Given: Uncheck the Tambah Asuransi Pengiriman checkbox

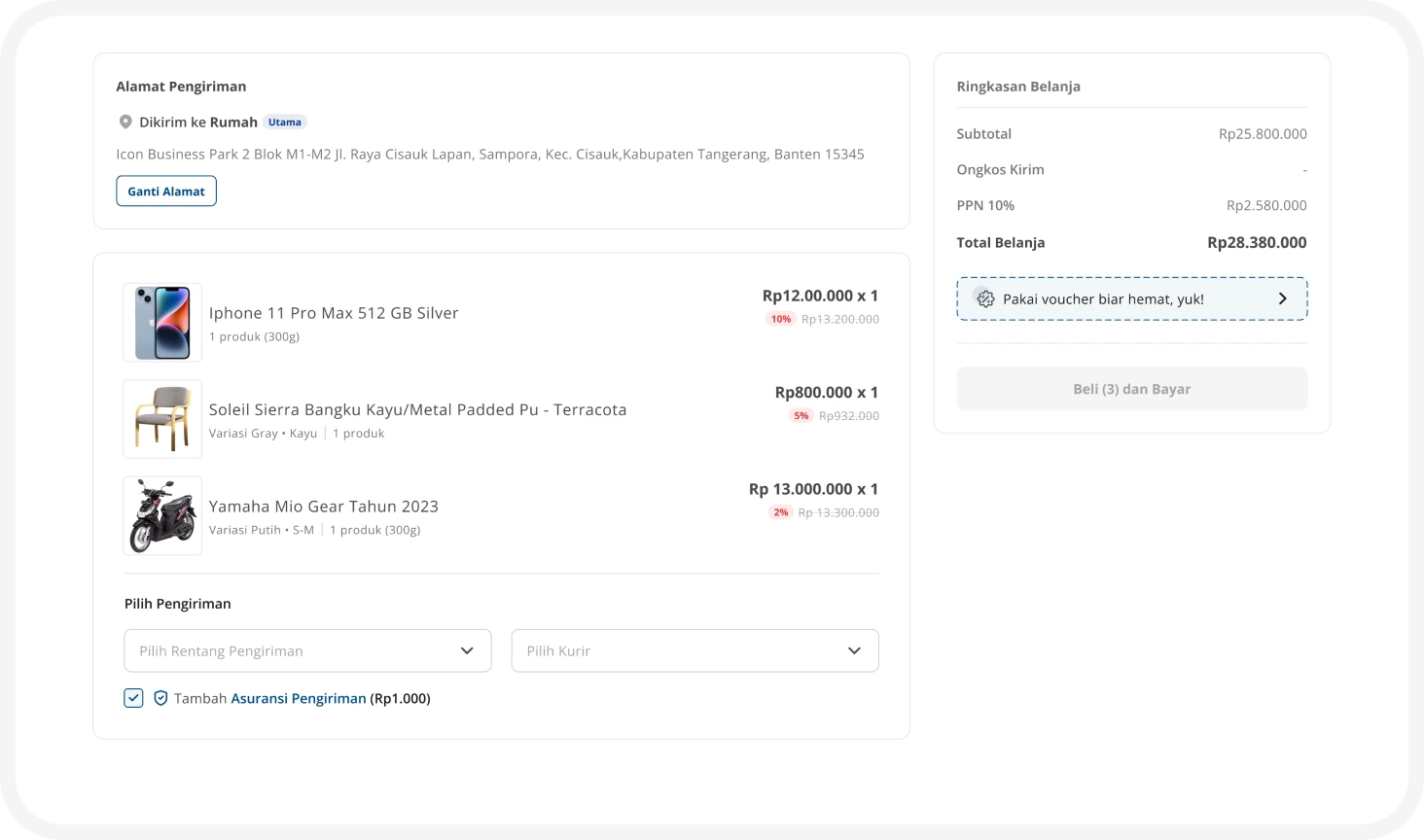Looking at the screenshot, I should 133,698.
